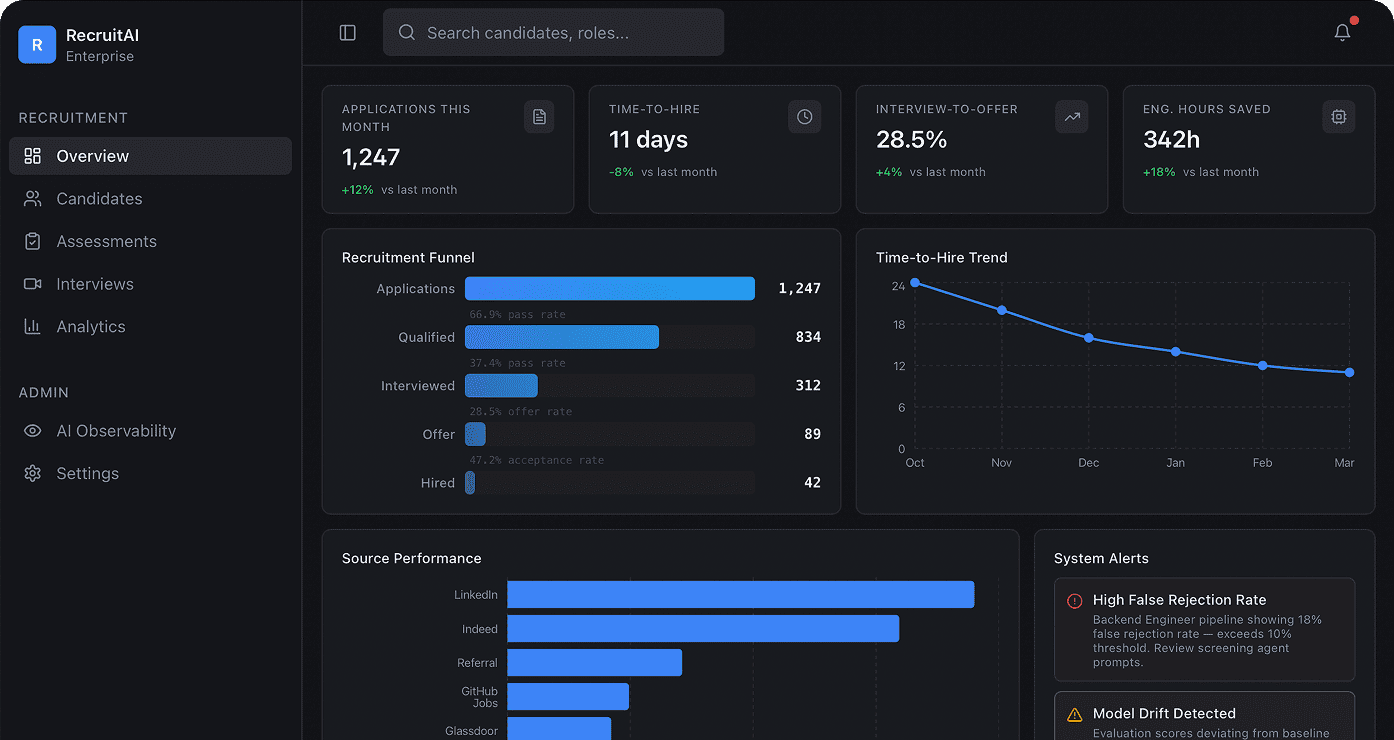Open AI Observability page
This screenshot has height=740, width=1394.
150,431
